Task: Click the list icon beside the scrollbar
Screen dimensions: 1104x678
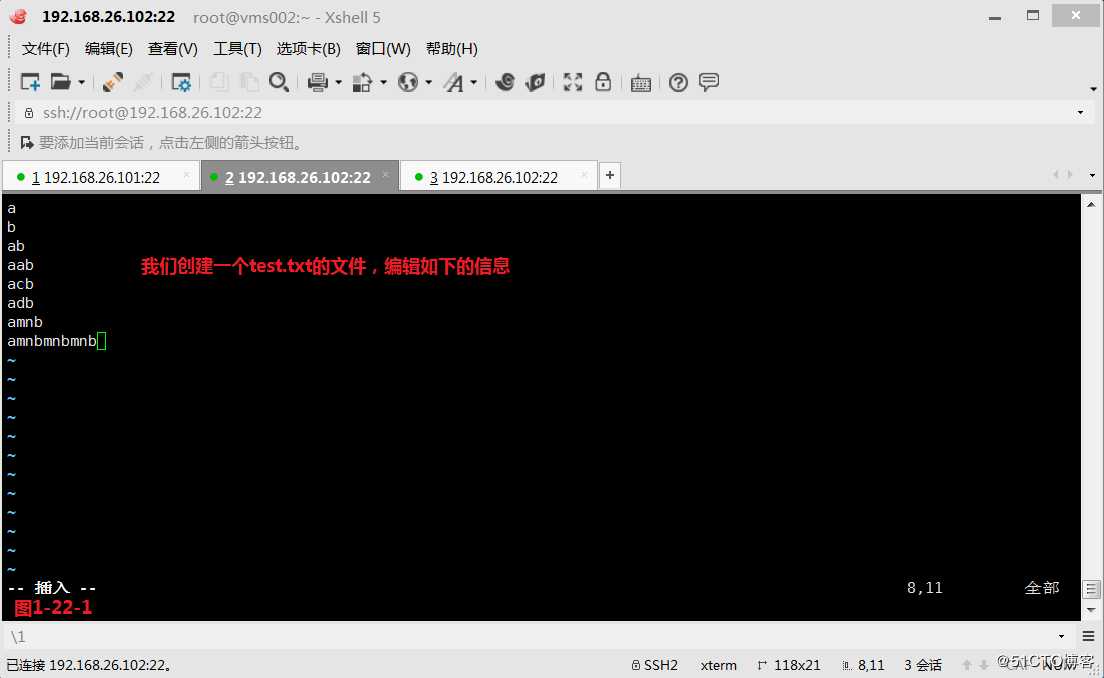Action: pyautogui.click(x=1091, y=589)
